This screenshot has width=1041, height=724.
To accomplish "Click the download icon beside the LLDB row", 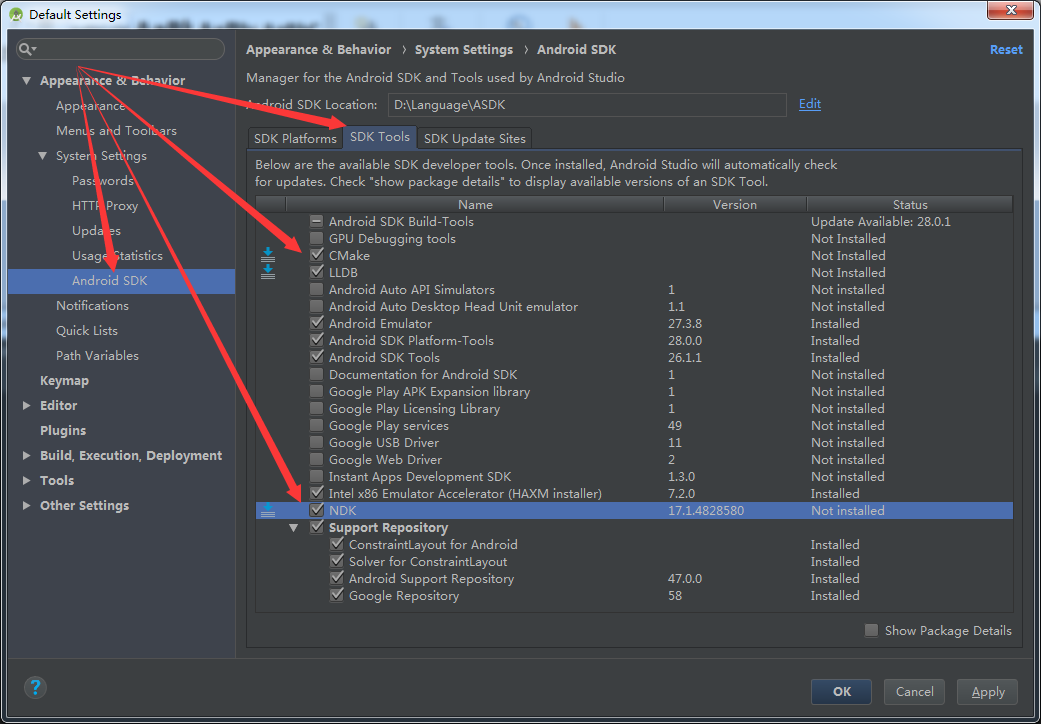I will point(268,272).
